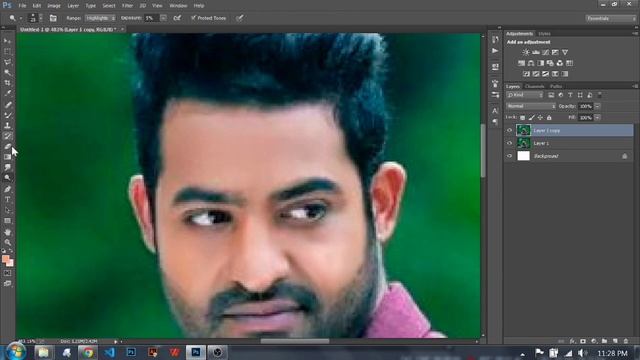640x360 pixels.
Task: Add a Black & White adjustment
Action: 541,63
